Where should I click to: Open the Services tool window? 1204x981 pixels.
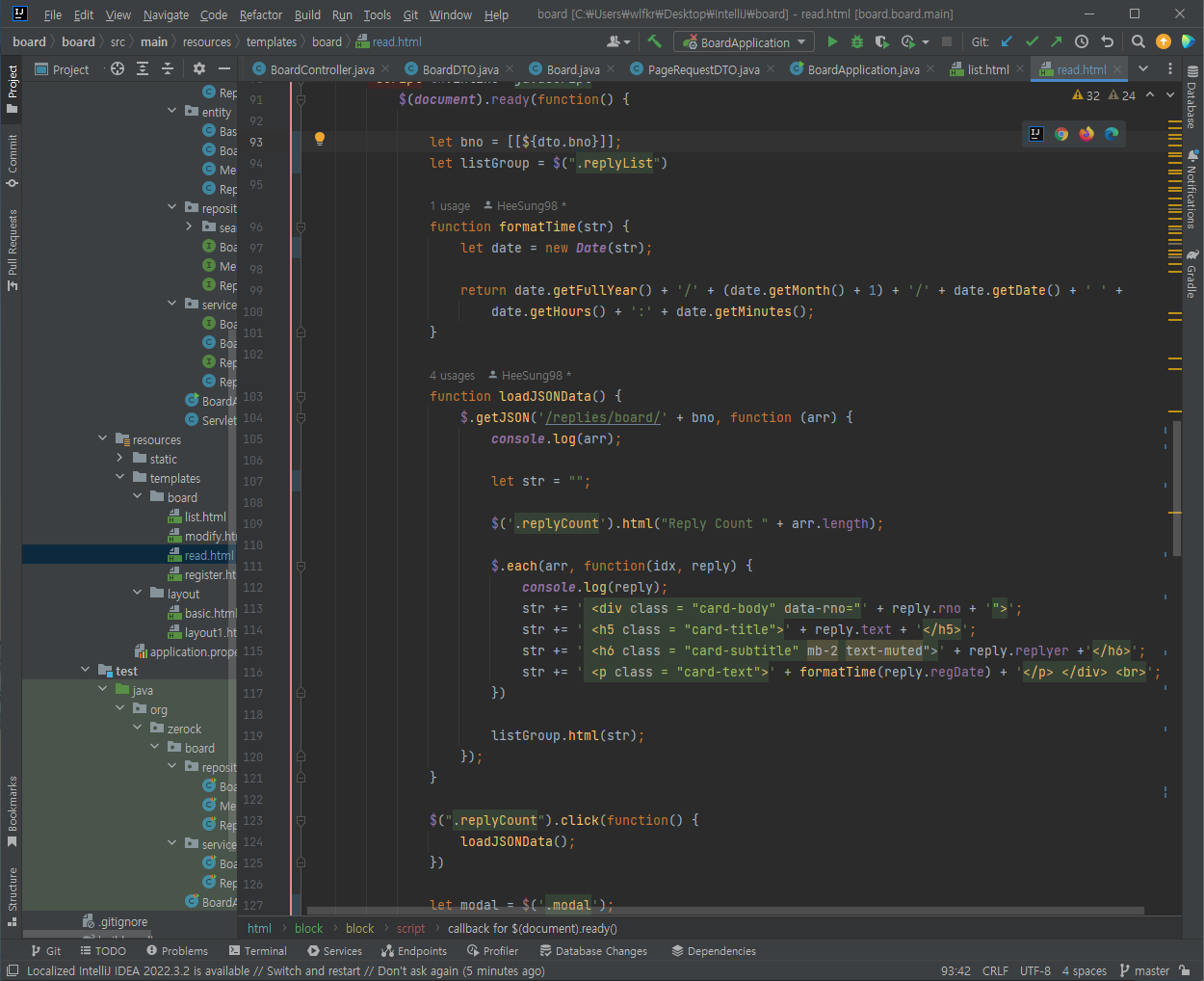[334, 950]
